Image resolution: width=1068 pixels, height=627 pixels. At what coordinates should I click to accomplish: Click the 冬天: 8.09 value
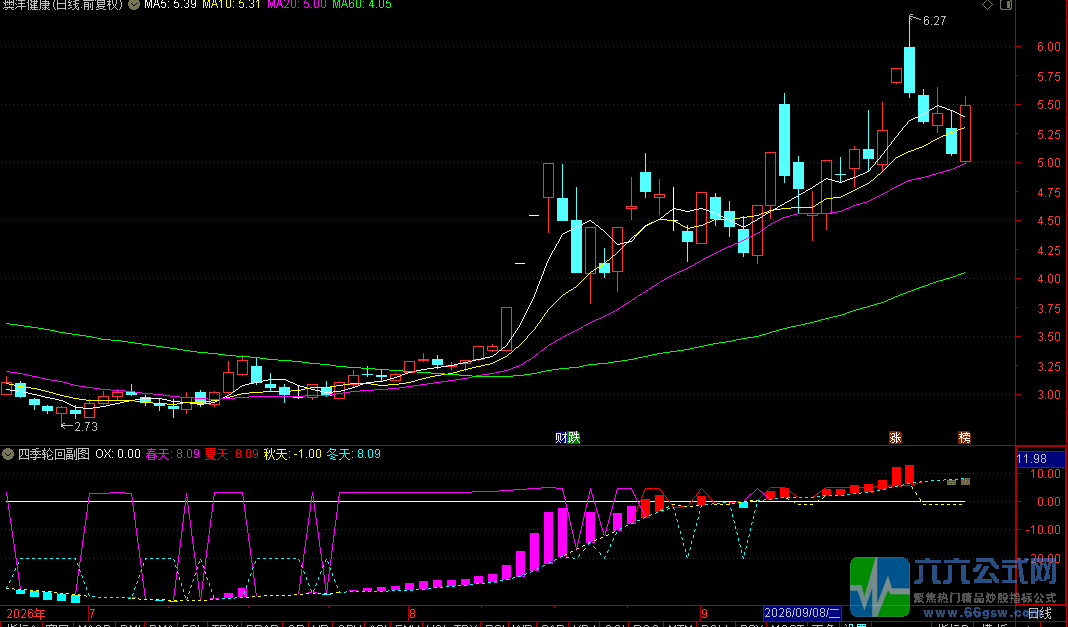354,454
